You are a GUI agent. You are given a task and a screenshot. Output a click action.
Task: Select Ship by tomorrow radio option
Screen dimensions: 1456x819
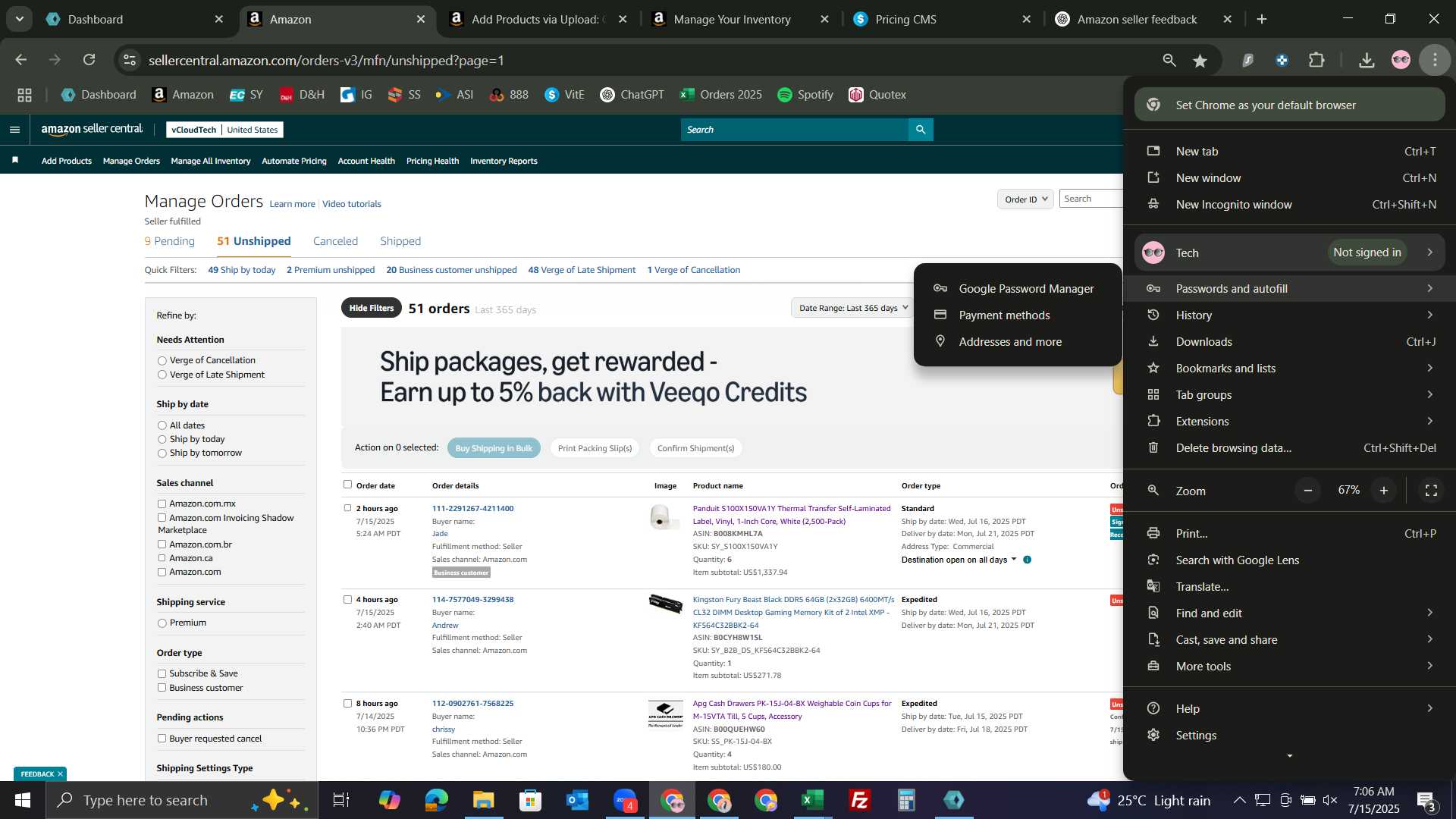(162, 453)
